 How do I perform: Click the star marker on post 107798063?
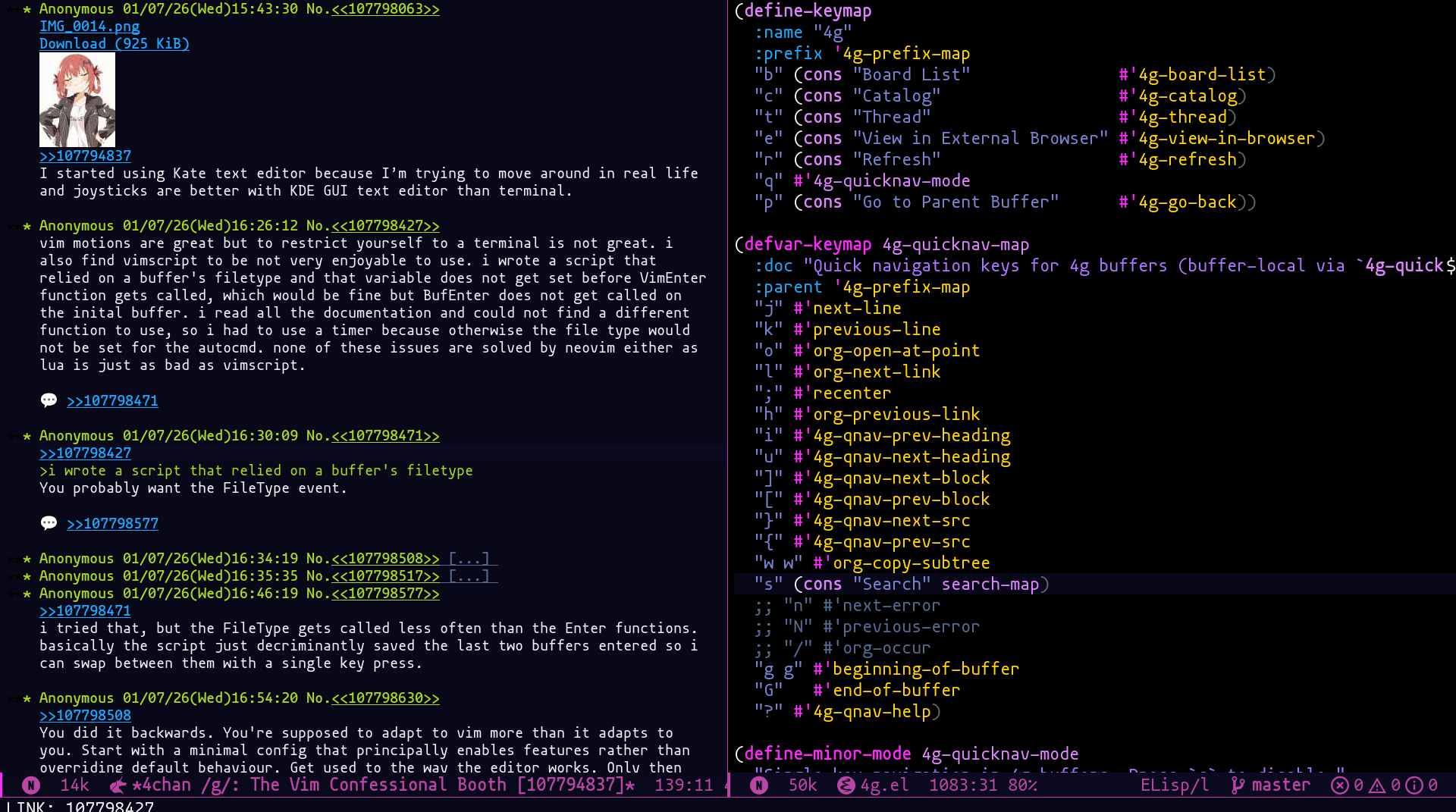tap(27, 9)
